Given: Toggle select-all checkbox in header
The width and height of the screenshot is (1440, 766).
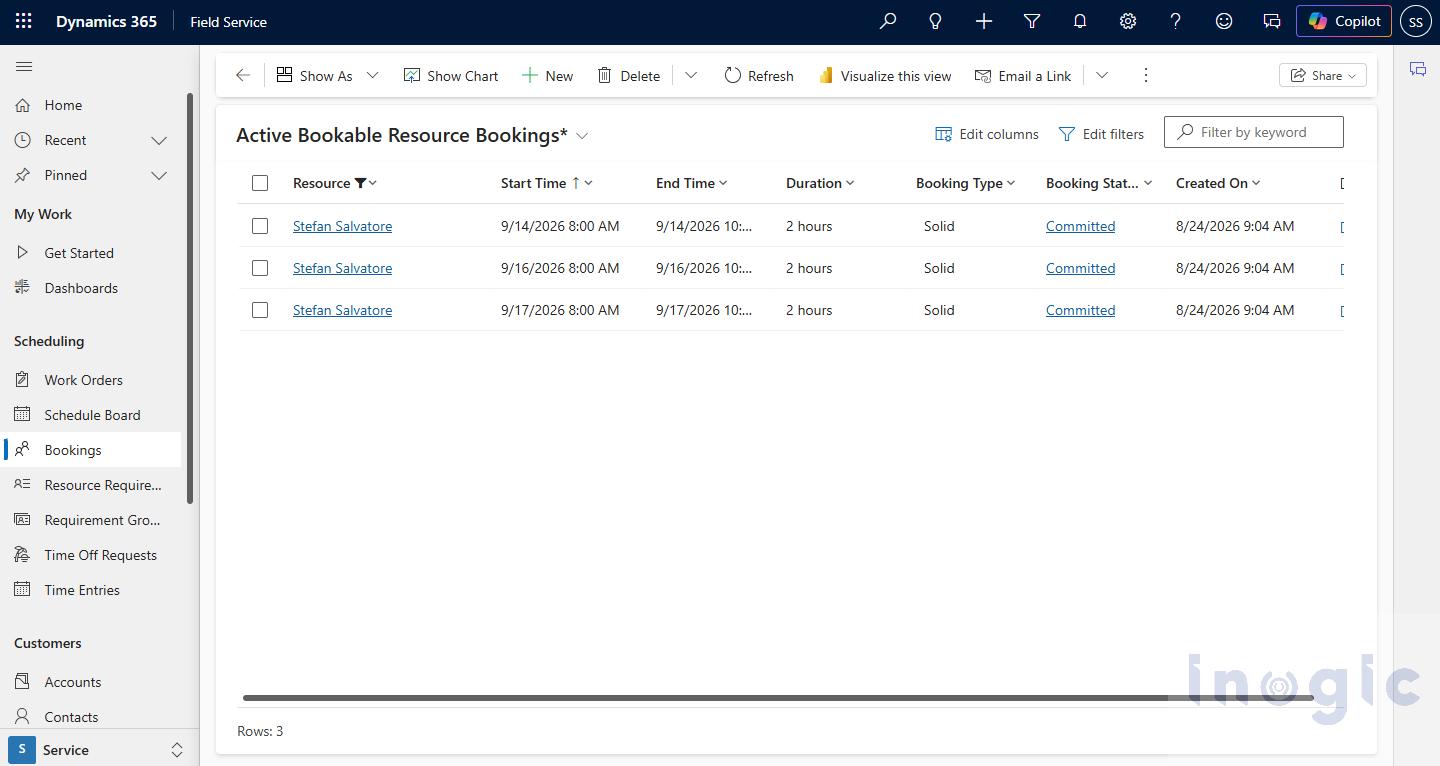Looking at the screenshot, I should click(260, 183).
